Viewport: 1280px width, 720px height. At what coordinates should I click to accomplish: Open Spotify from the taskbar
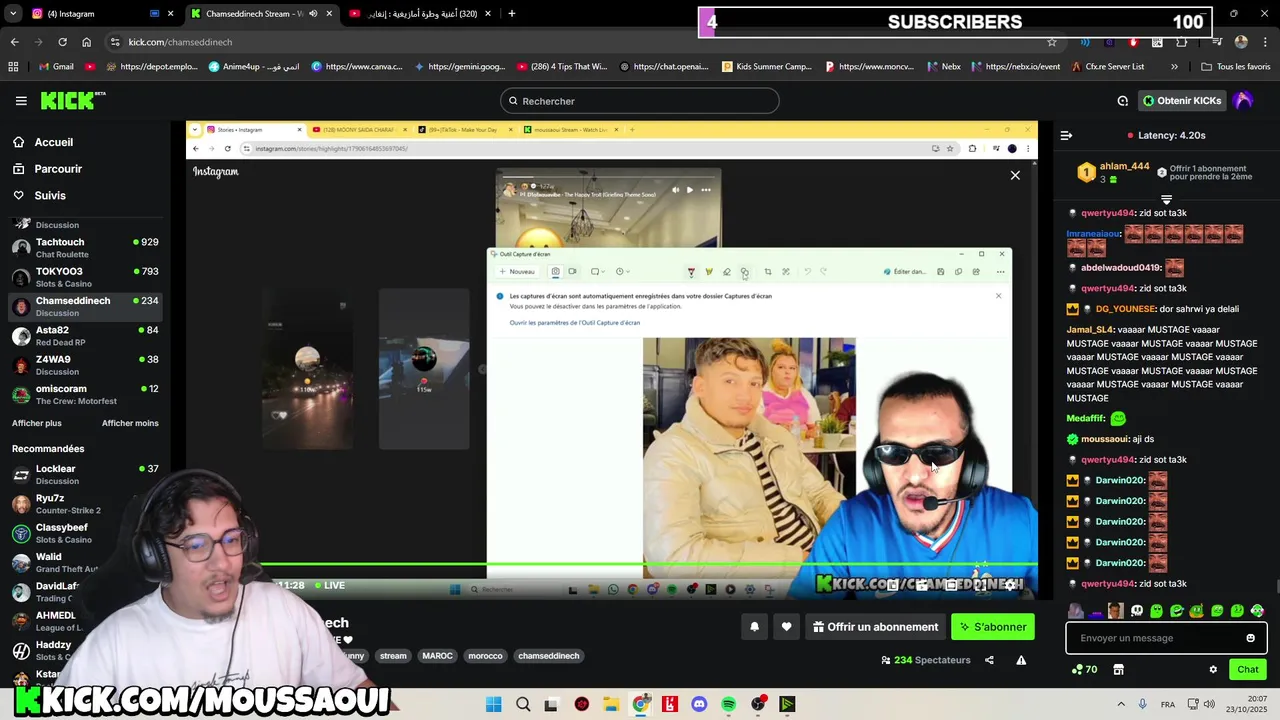pos(729,705)
